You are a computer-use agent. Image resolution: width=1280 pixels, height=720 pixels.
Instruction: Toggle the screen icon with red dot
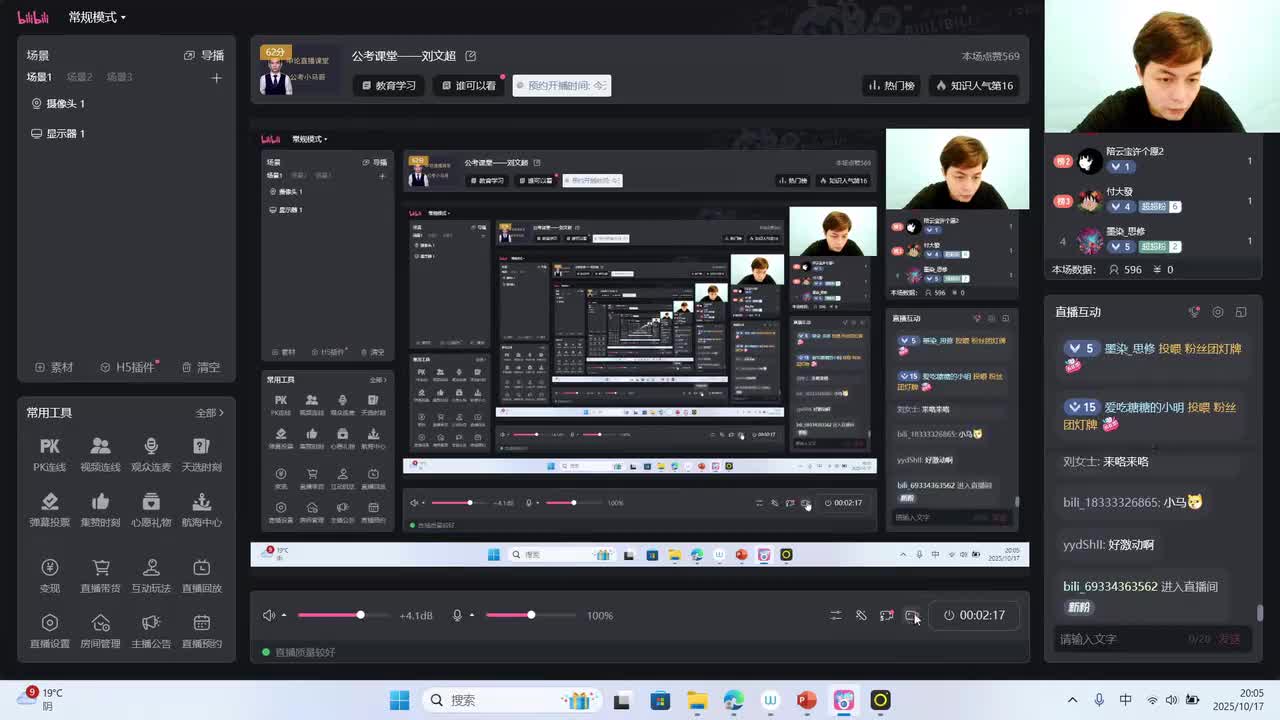886,615
